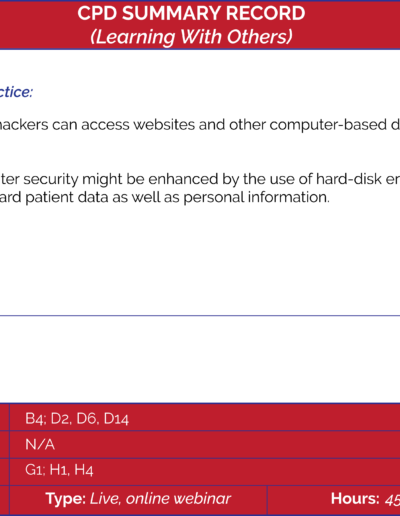400x516 pixels.
Task: Click the blank section under the divider line
Action: pos(200,359)
